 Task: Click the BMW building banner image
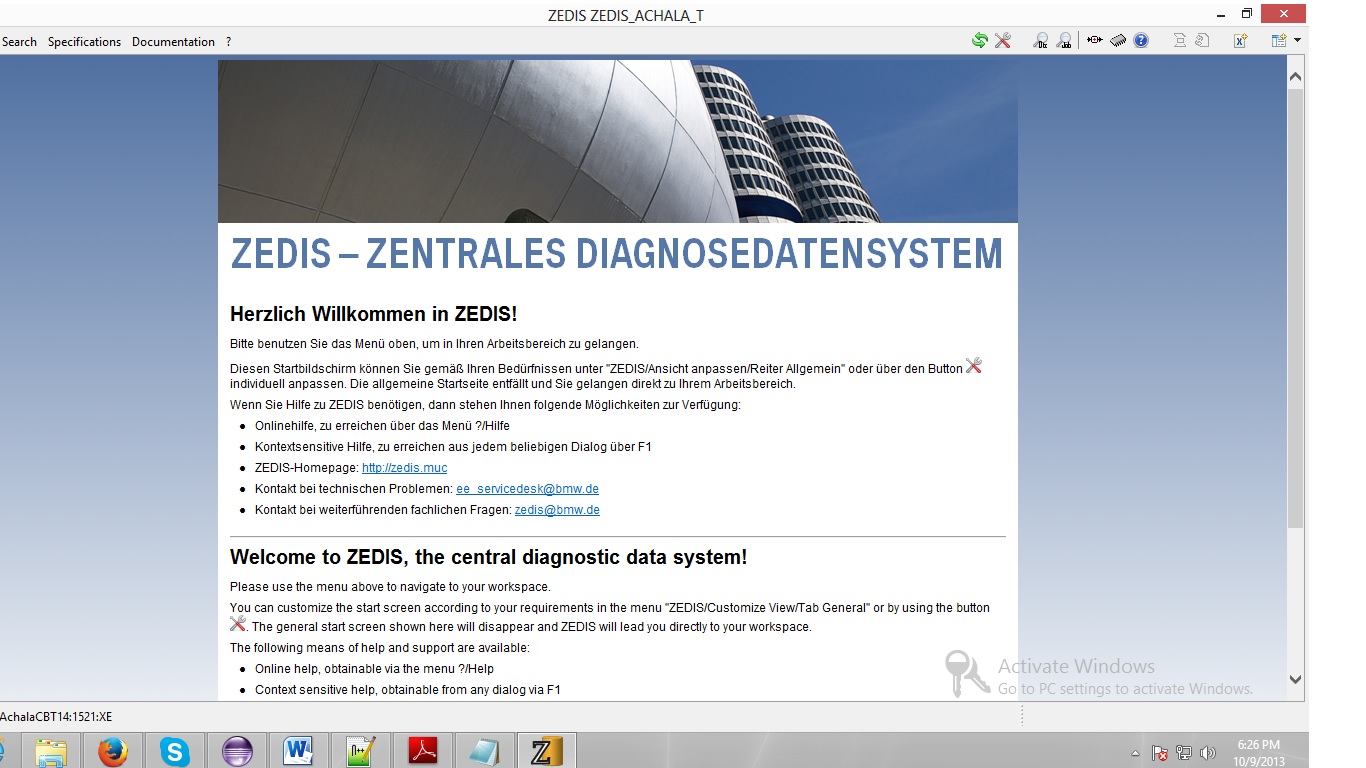click(618, 141)
